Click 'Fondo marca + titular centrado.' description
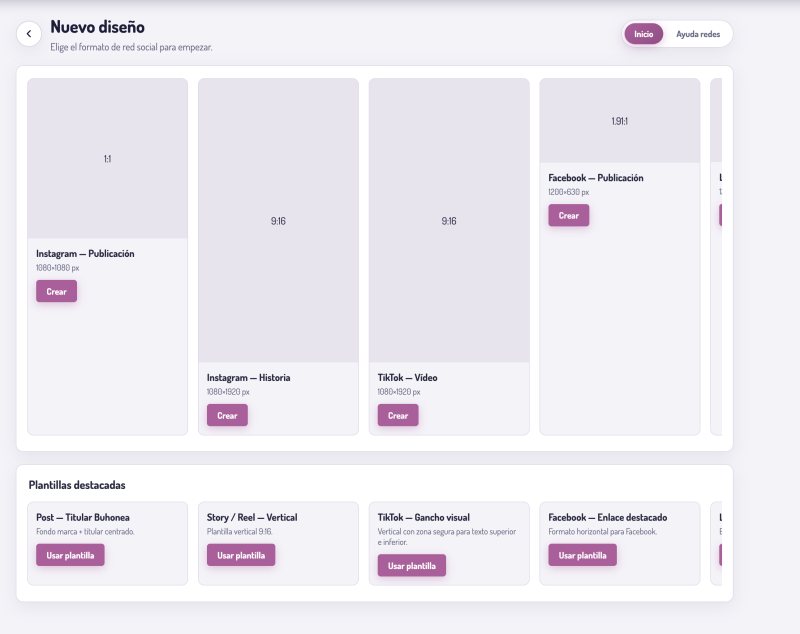 point(85,531)
